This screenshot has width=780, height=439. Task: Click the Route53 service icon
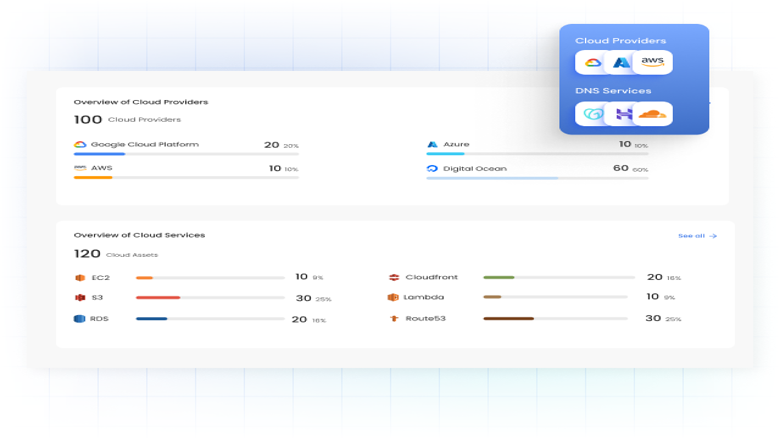coord(394,318)
